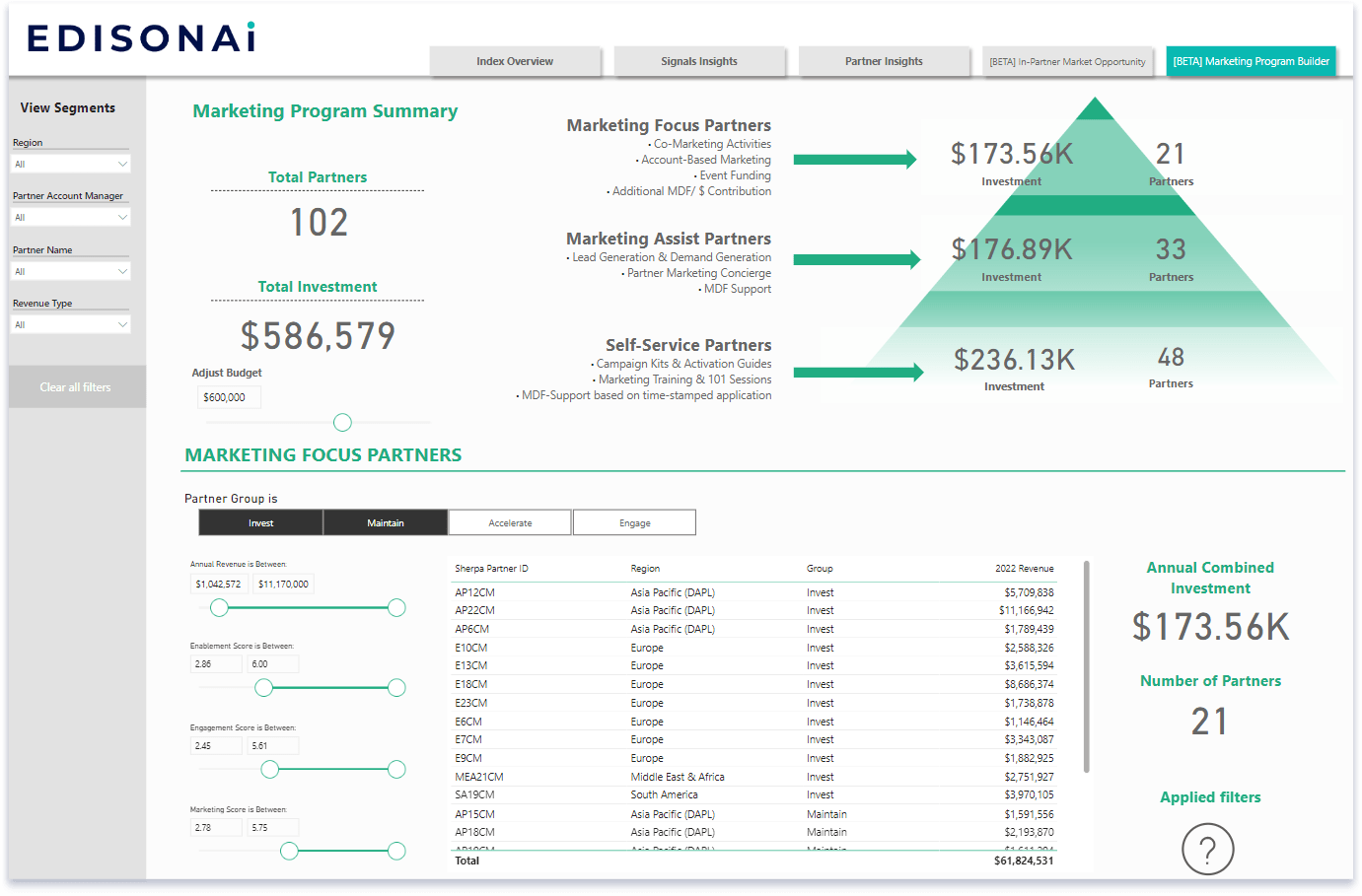Viewport: 1362px width, 896px height.
Task: Select the AP22CM partner row
Action: pos(753,610)
